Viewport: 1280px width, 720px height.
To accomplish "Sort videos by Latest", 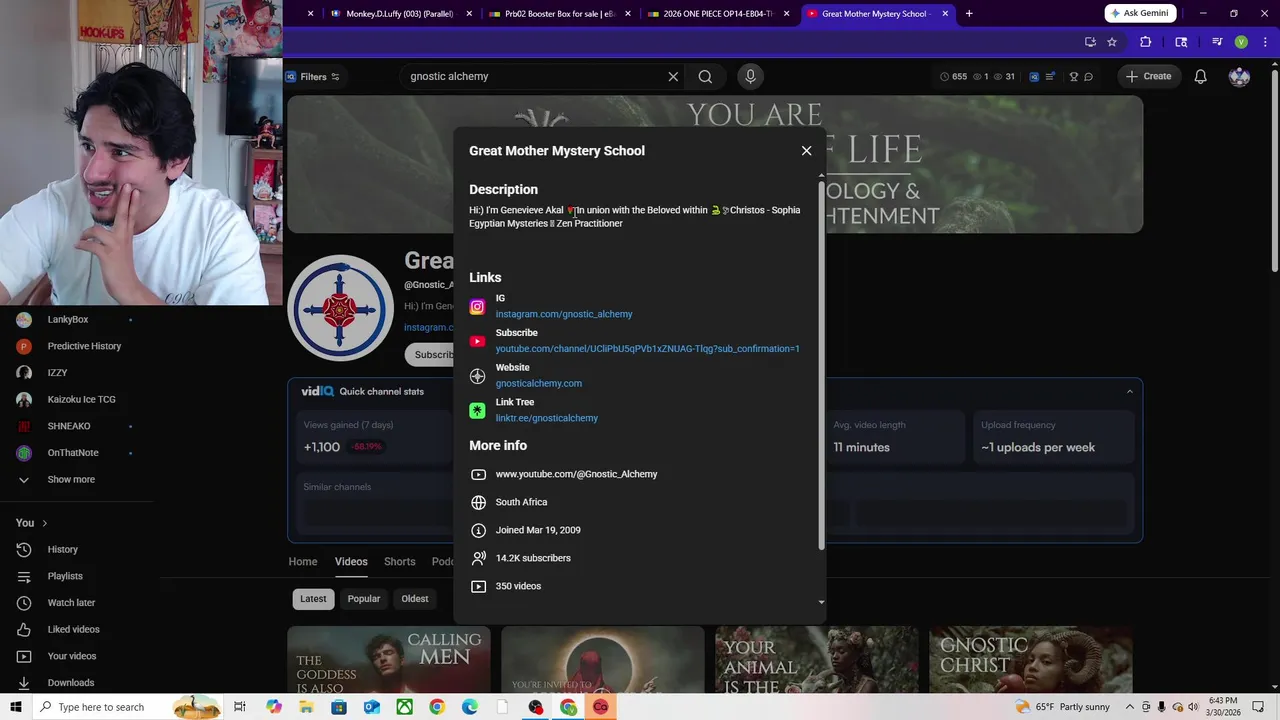I will tap(313, 599).
